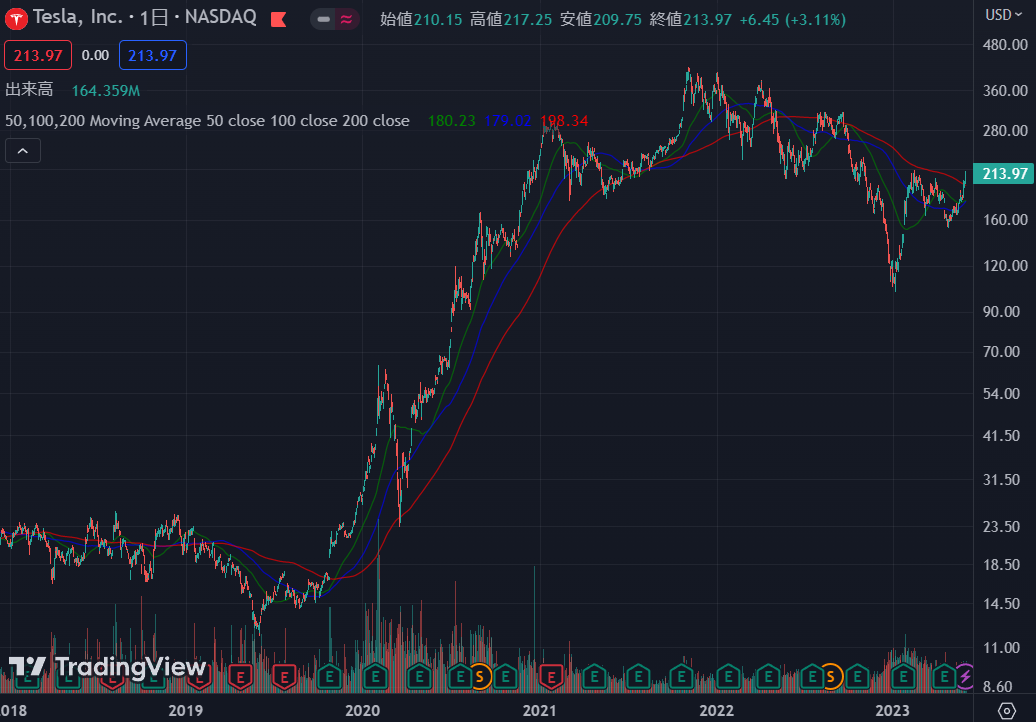The image size is (1036, 722).
Task: Click the 2023 label on time axis
Action: pyautogui.click(x=892, y=711)
